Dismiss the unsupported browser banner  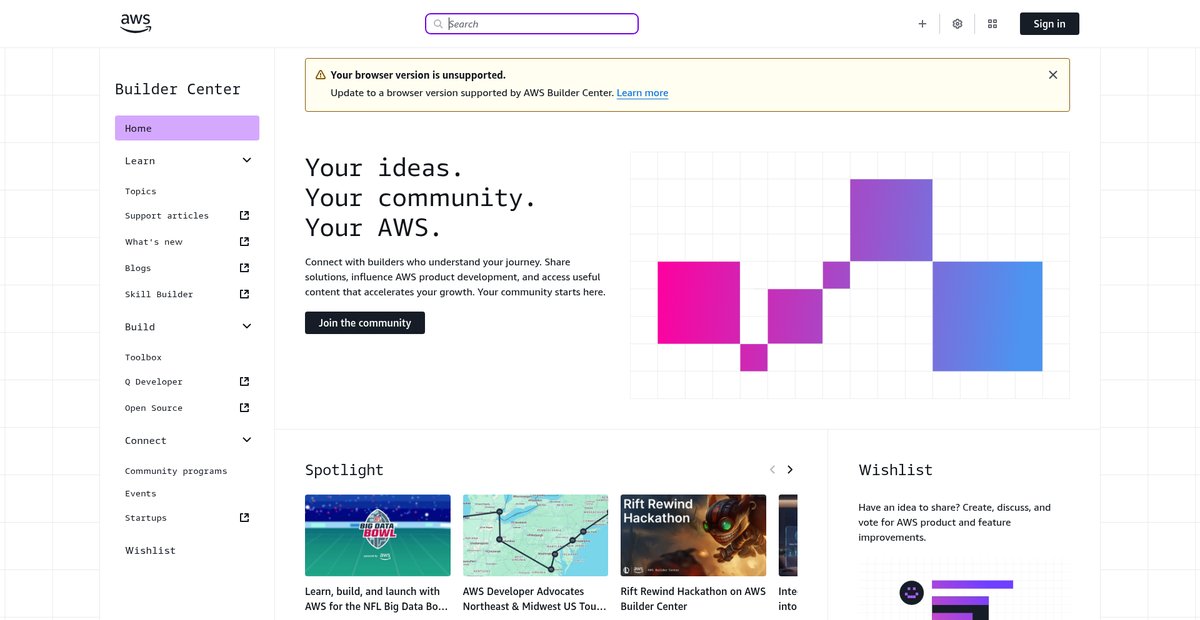click(1052, 75)
